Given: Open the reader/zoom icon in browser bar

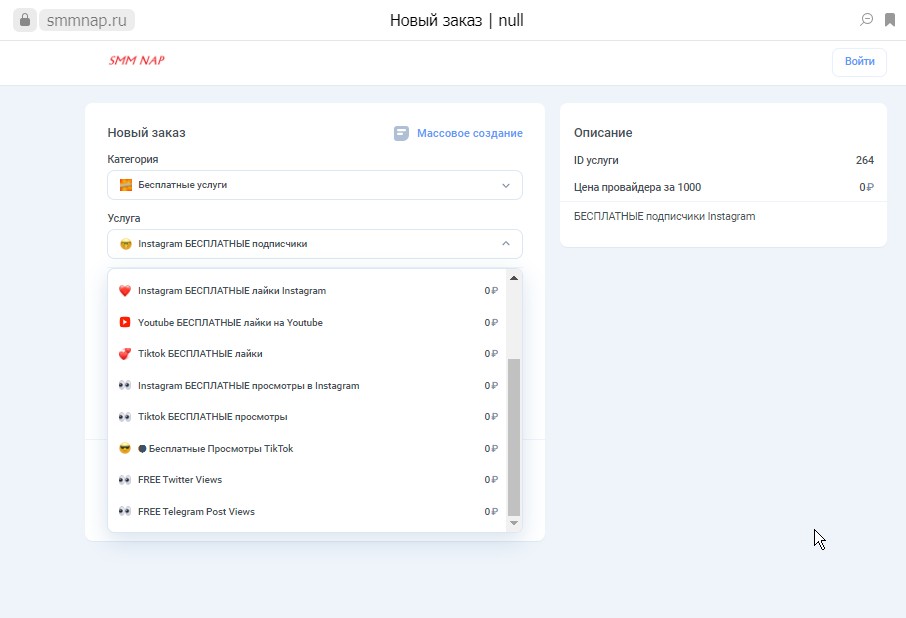Looking at the screenshot, I should (866, 20).
